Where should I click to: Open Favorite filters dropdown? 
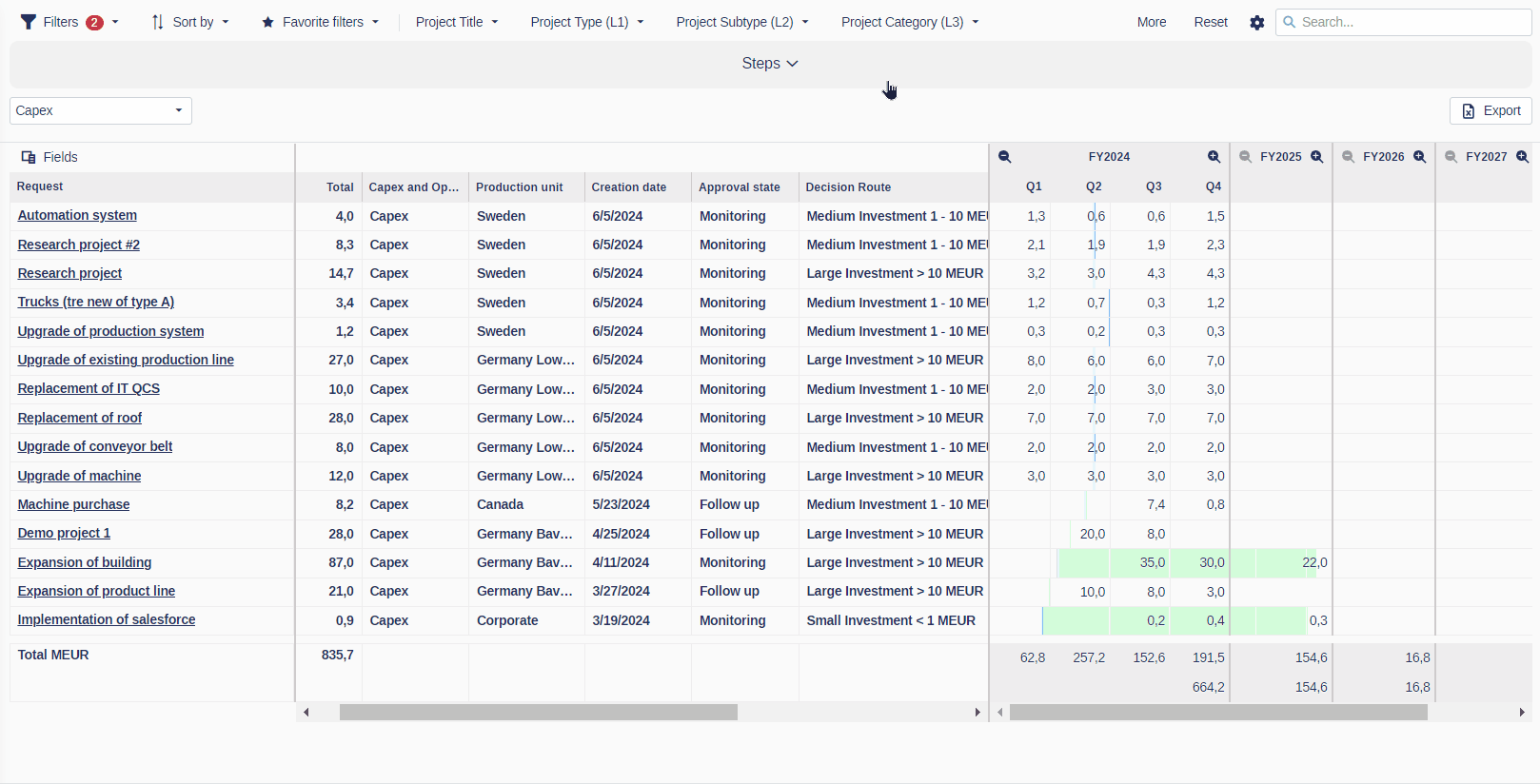(320, 22)
